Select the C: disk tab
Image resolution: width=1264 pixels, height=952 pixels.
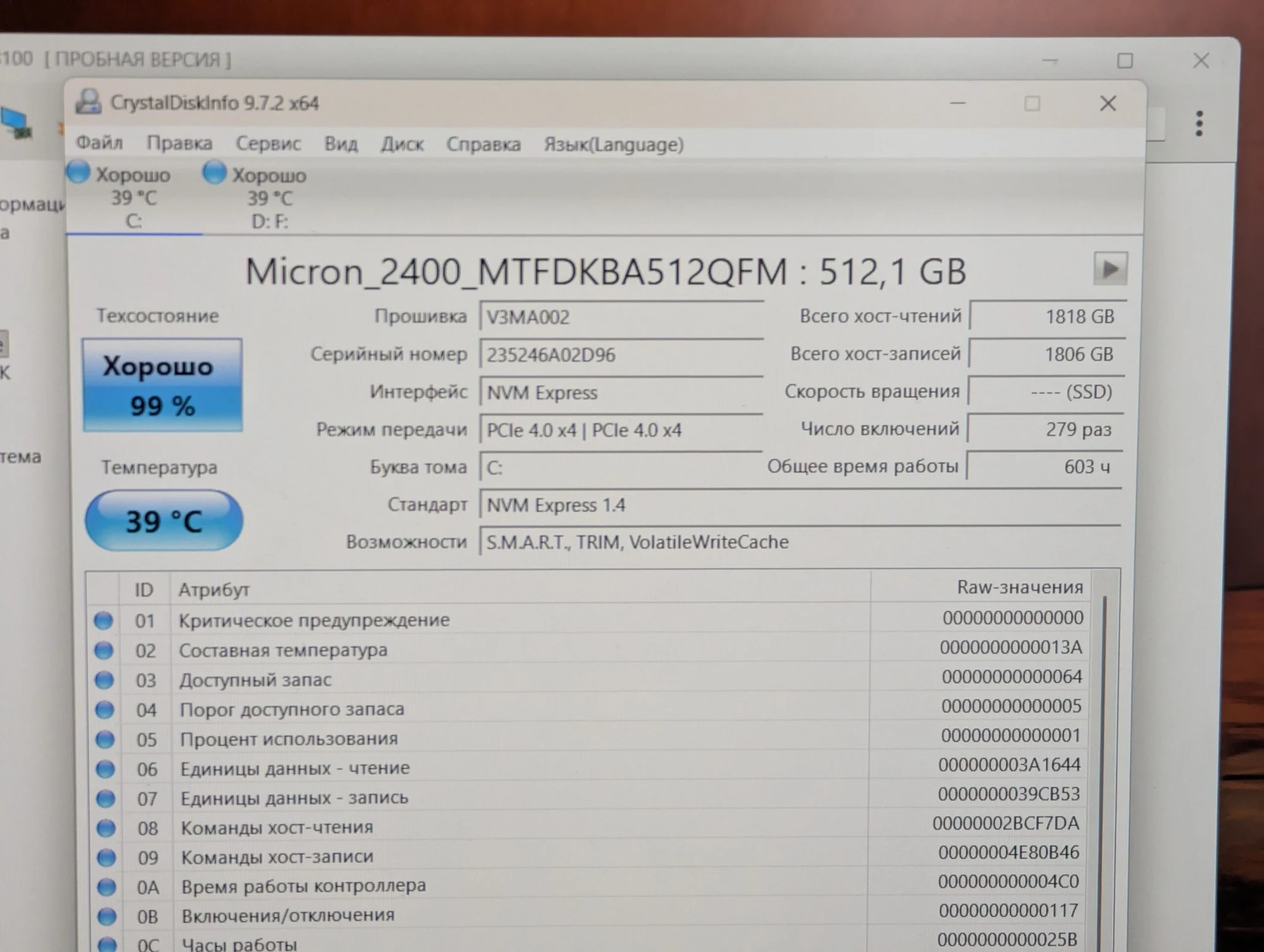(133, 197)
